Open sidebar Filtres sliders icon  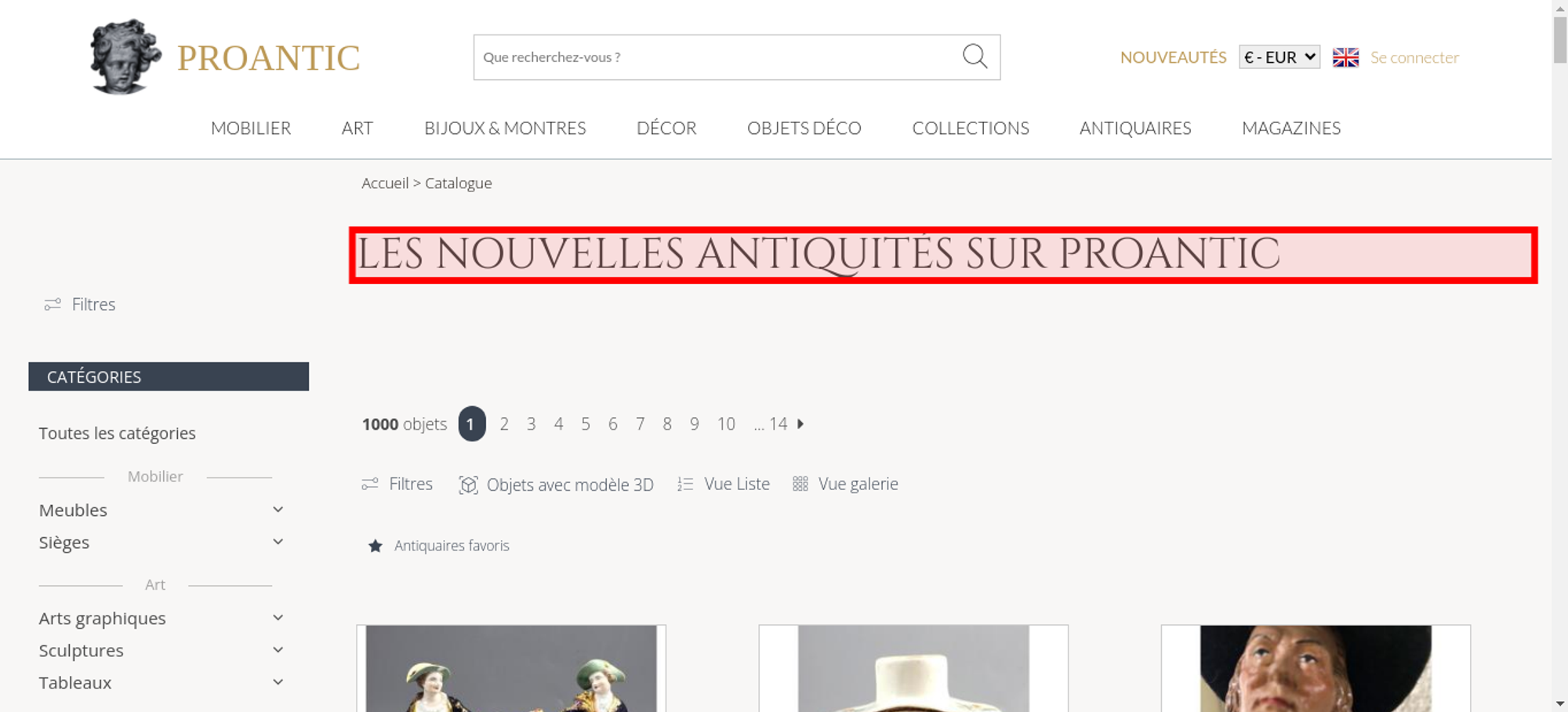click(x=53, y=304)
